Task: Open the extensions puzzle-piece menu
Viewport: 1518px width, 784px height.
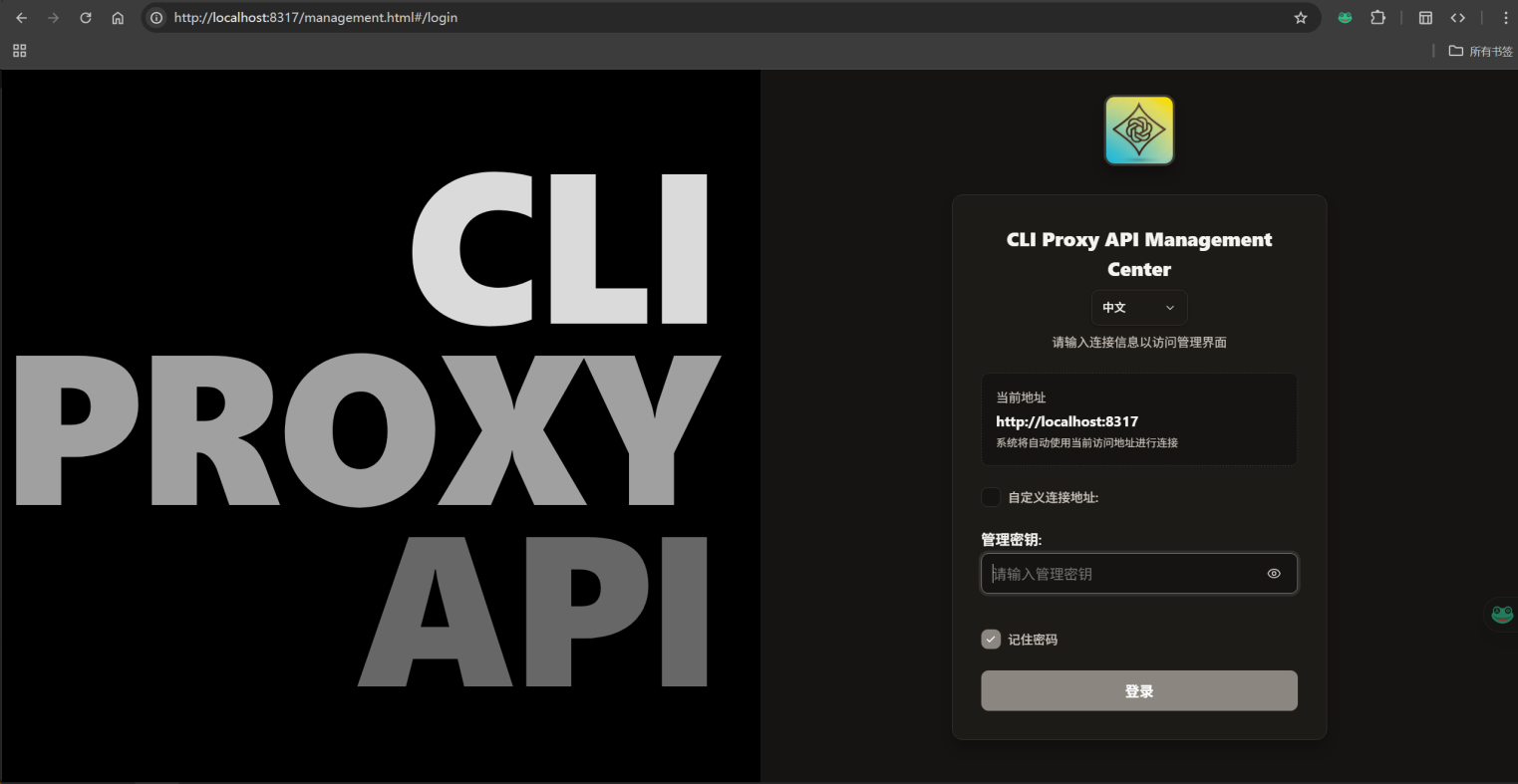Action: click(1377, 18)
